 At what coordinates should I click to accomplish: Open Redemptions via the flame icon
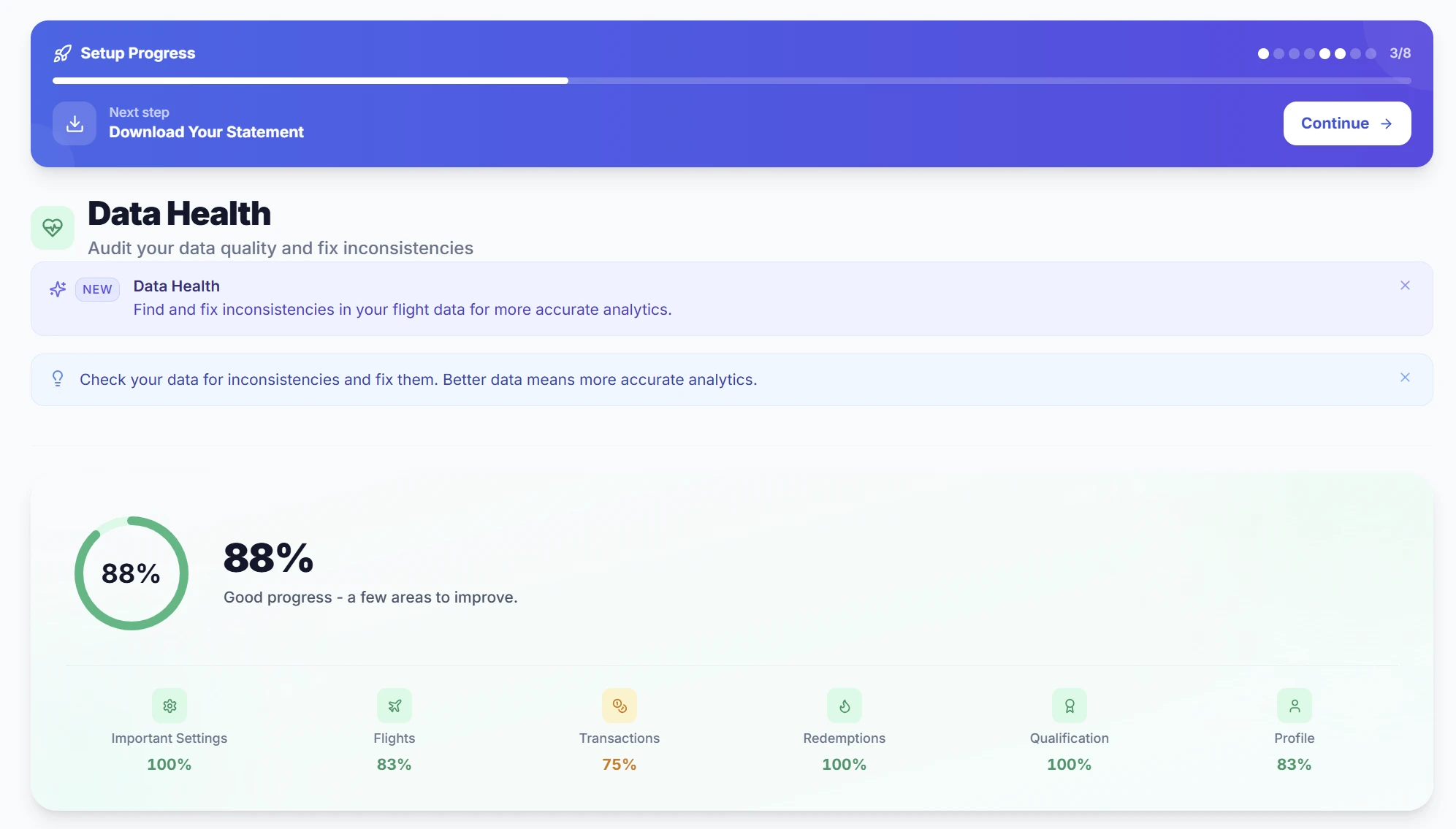tap(845, 706)
